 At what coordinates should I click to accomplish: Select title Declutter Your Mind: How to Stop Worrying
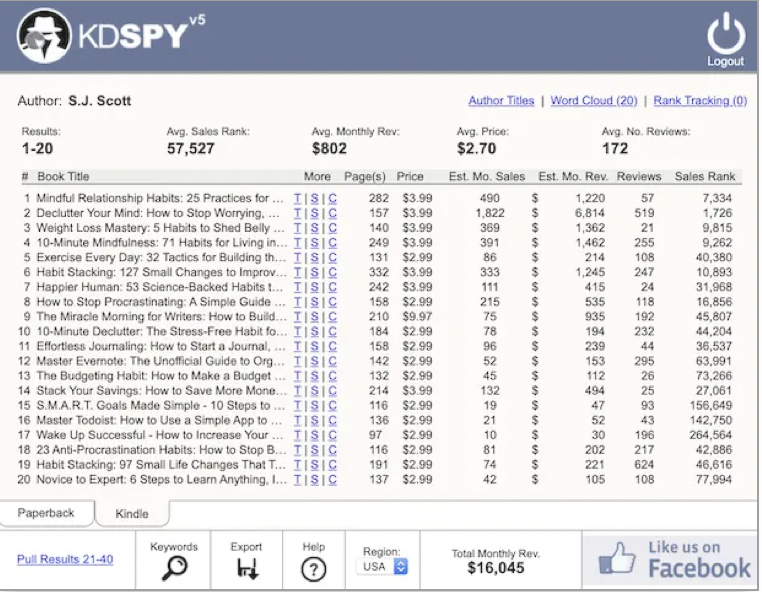(158, 213)
